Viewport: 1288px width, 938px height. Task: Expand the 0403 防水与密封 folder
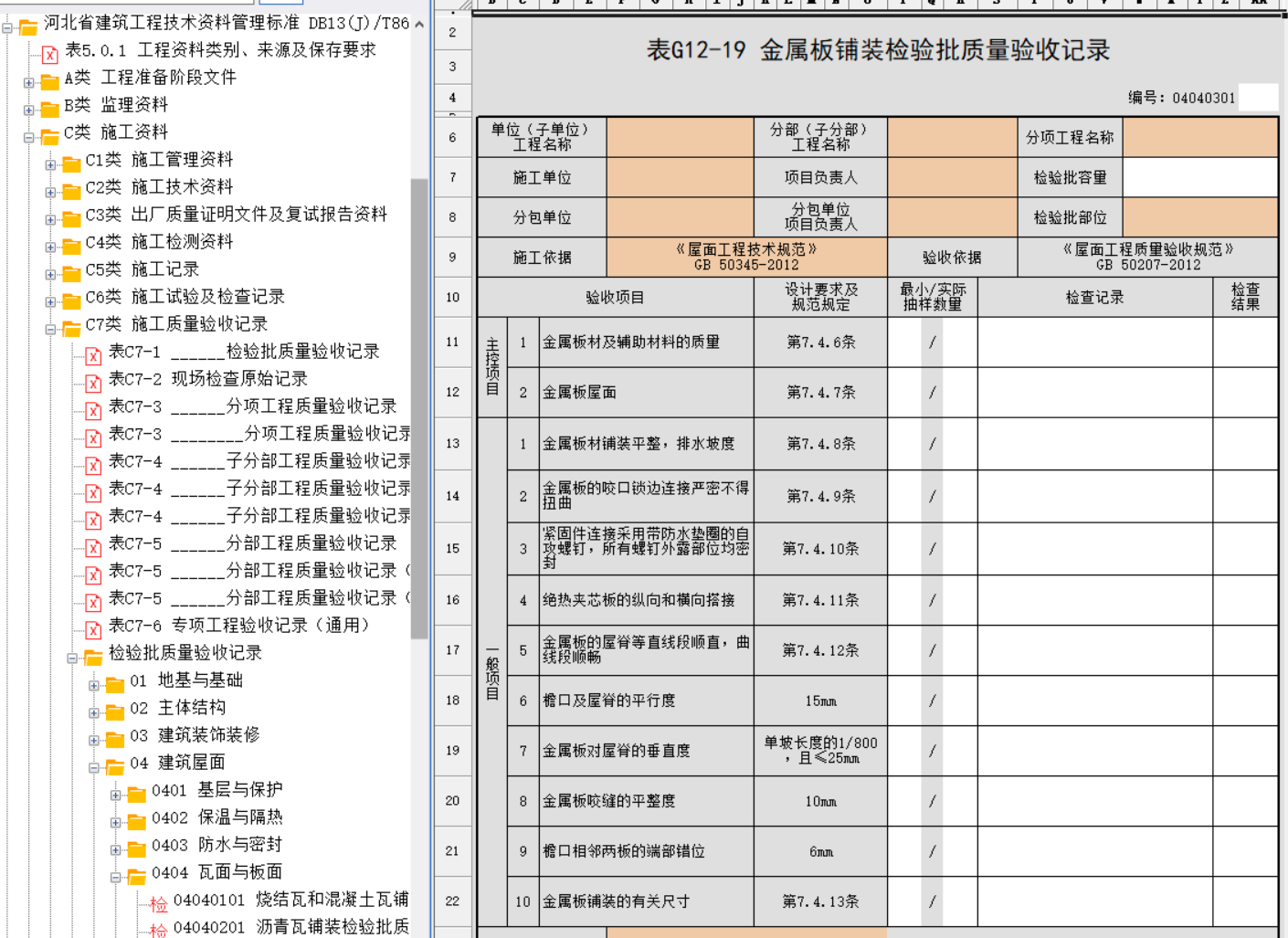(x=116, y=849)
